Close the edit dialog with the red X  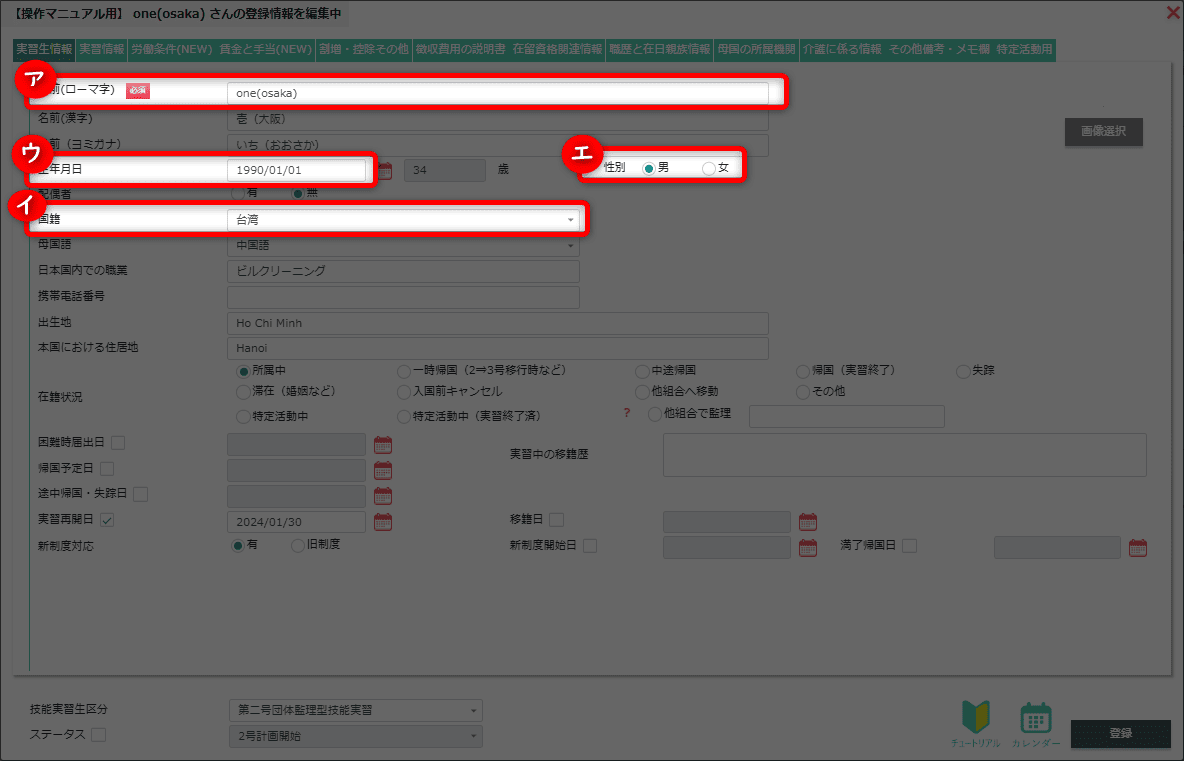pyautogui.click(x=1173, y=12)
